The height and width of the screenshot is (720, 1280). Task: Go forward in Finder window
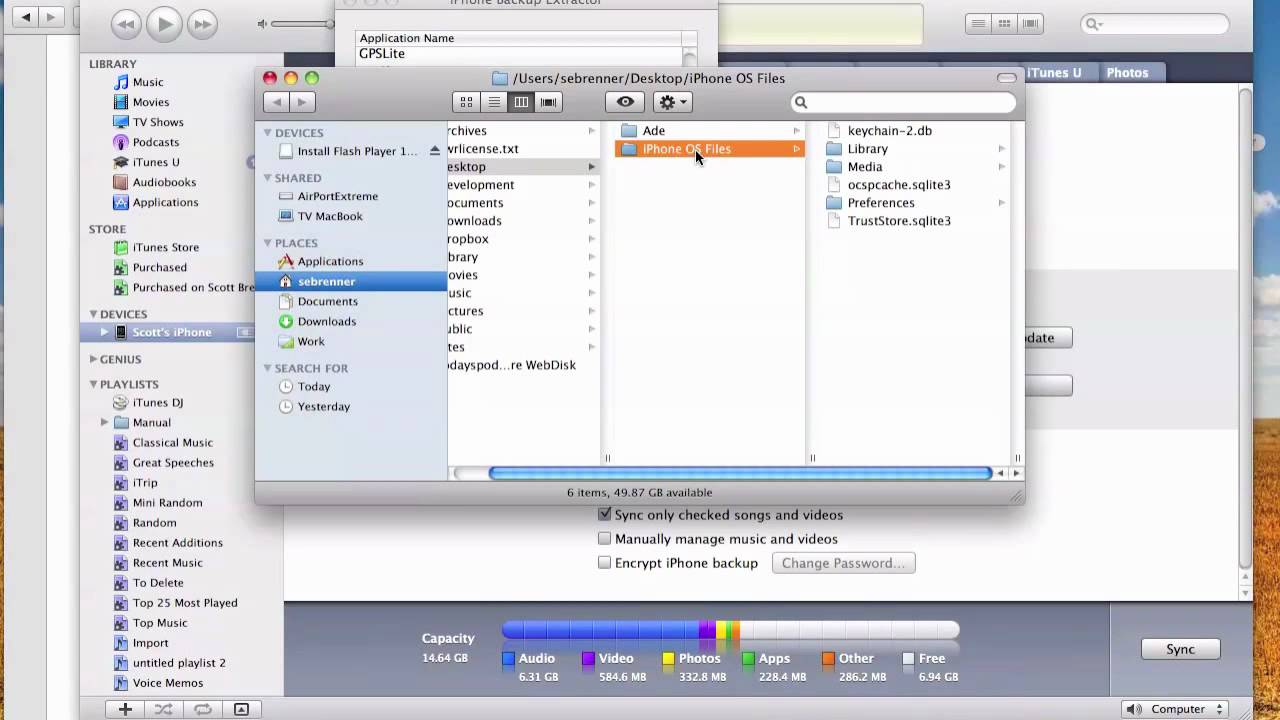tap(302, 102)
